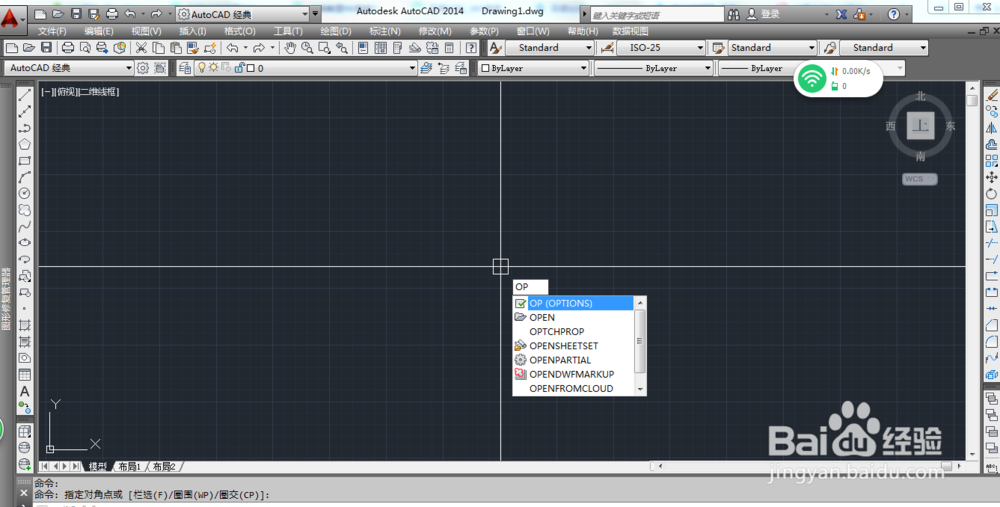Select the Rectangle draw tool

coord(25,161)
